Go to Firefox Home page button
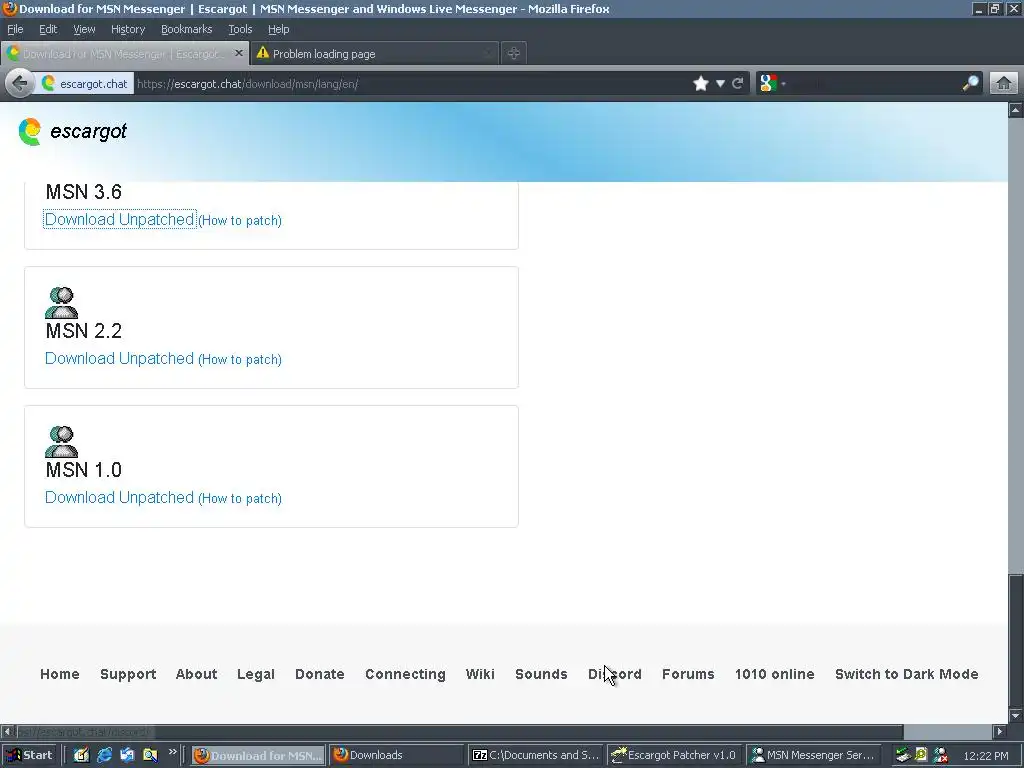The width and height of the screenshot is (1024, 768). (x=1004, y=84)
